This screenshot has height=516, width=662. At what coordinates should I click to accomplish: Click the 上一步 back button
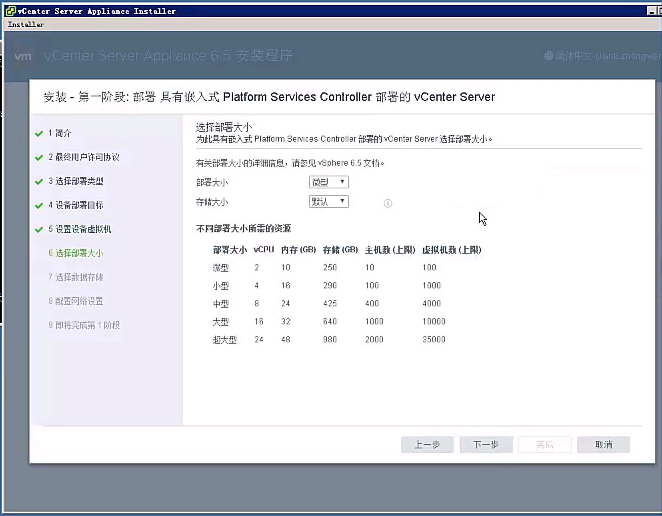point(427,444)
